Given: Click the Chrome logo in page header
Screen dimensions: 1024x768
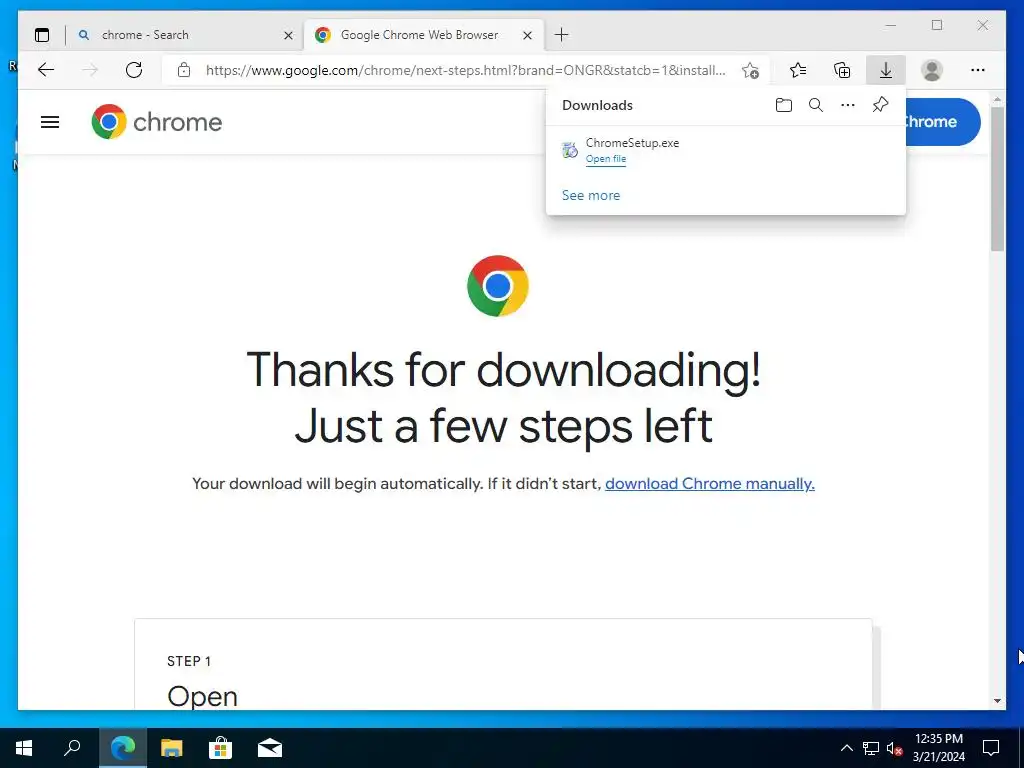Looking at the screenshot, I should click(157, 121).
